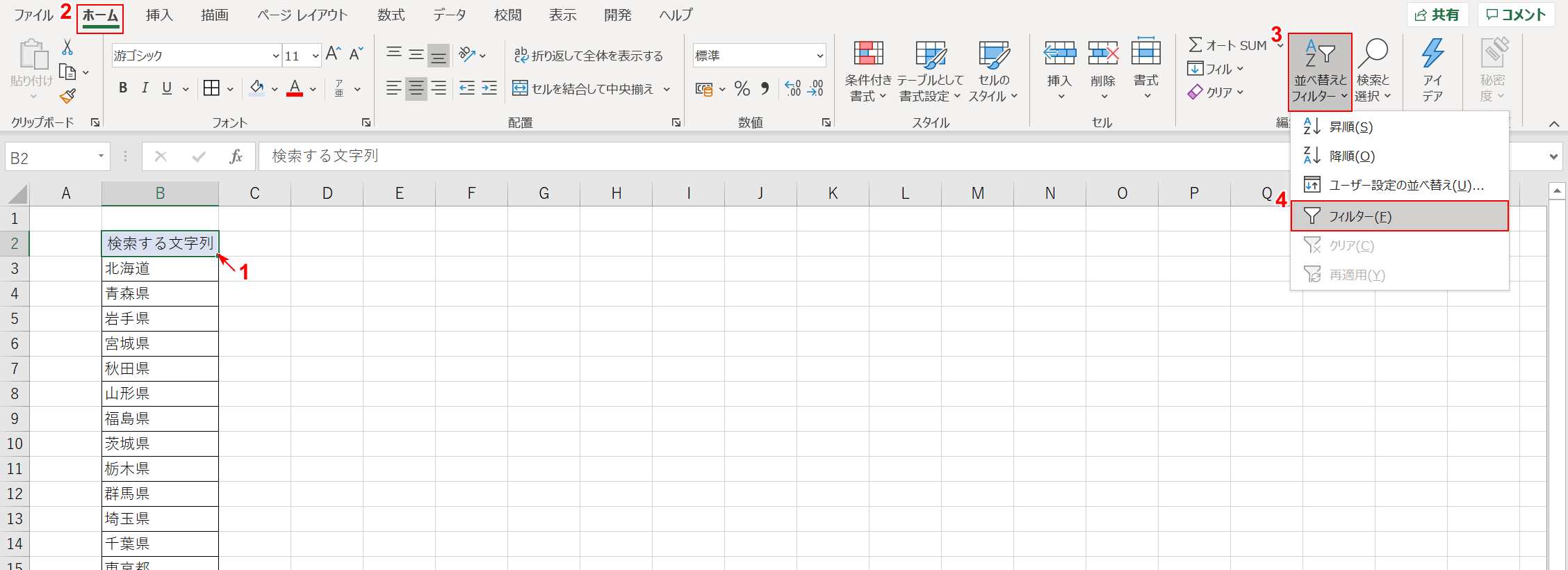Image resolution: width=1568 pixels, height=570 pixels.
Task: Open the File (ファイル) tab
Action: [33, 15]
